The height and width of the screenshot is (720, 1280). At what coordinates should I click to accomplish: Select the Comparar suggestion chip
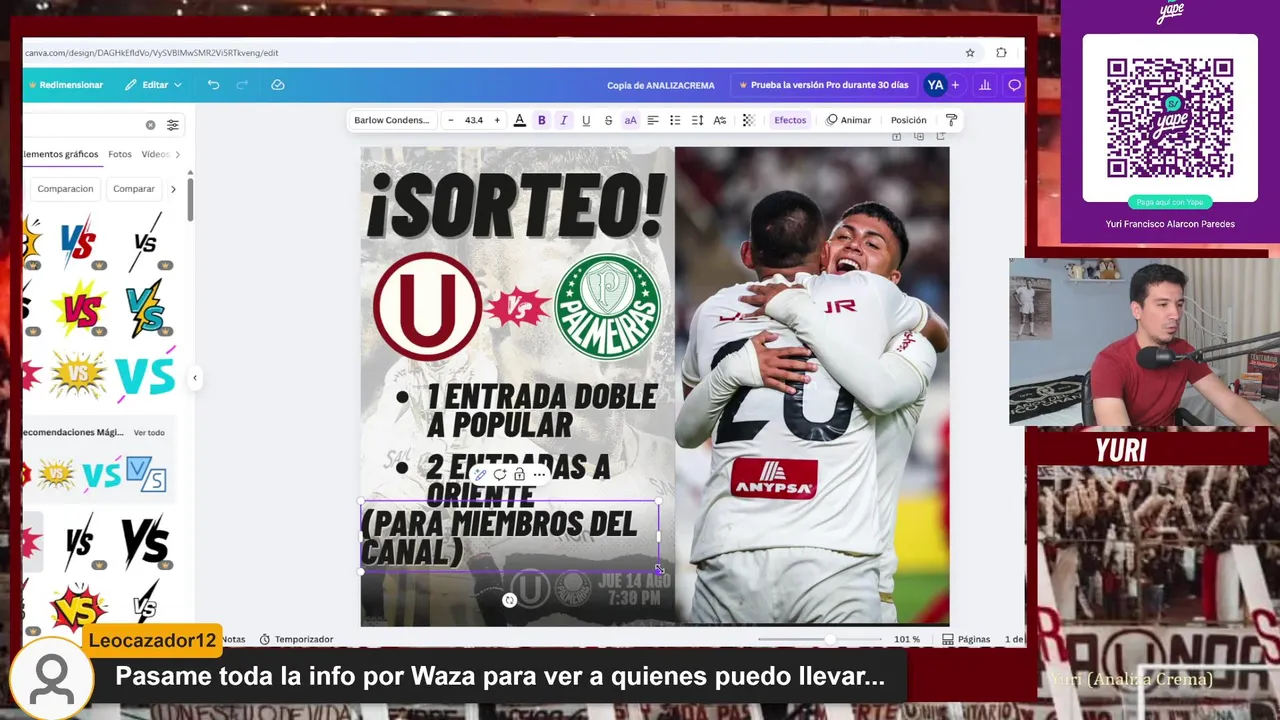tap(134, 189)
